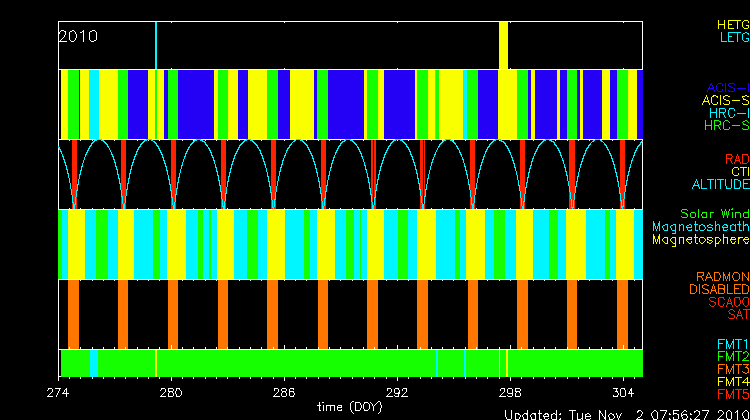Viewport: 750px width, 420px height.
Task: Select the RADMON legend label
Action: 720,277
